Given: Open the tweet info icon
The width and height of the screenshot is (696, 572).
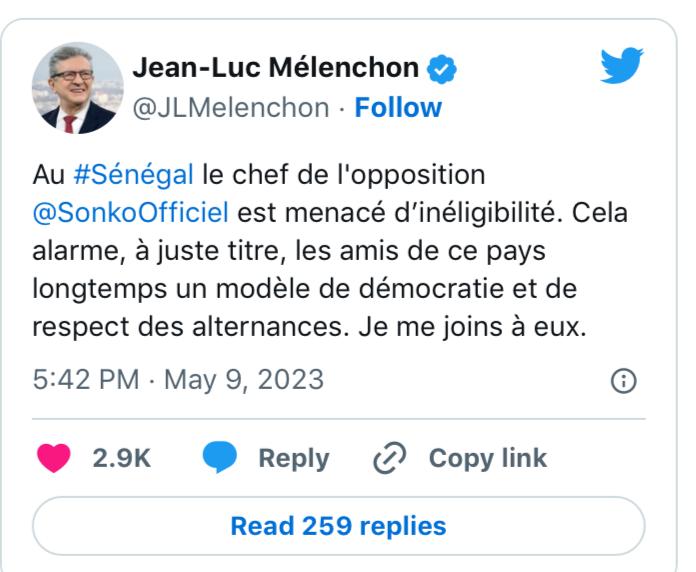Looking at the screenshot, I should click(623, 381).
